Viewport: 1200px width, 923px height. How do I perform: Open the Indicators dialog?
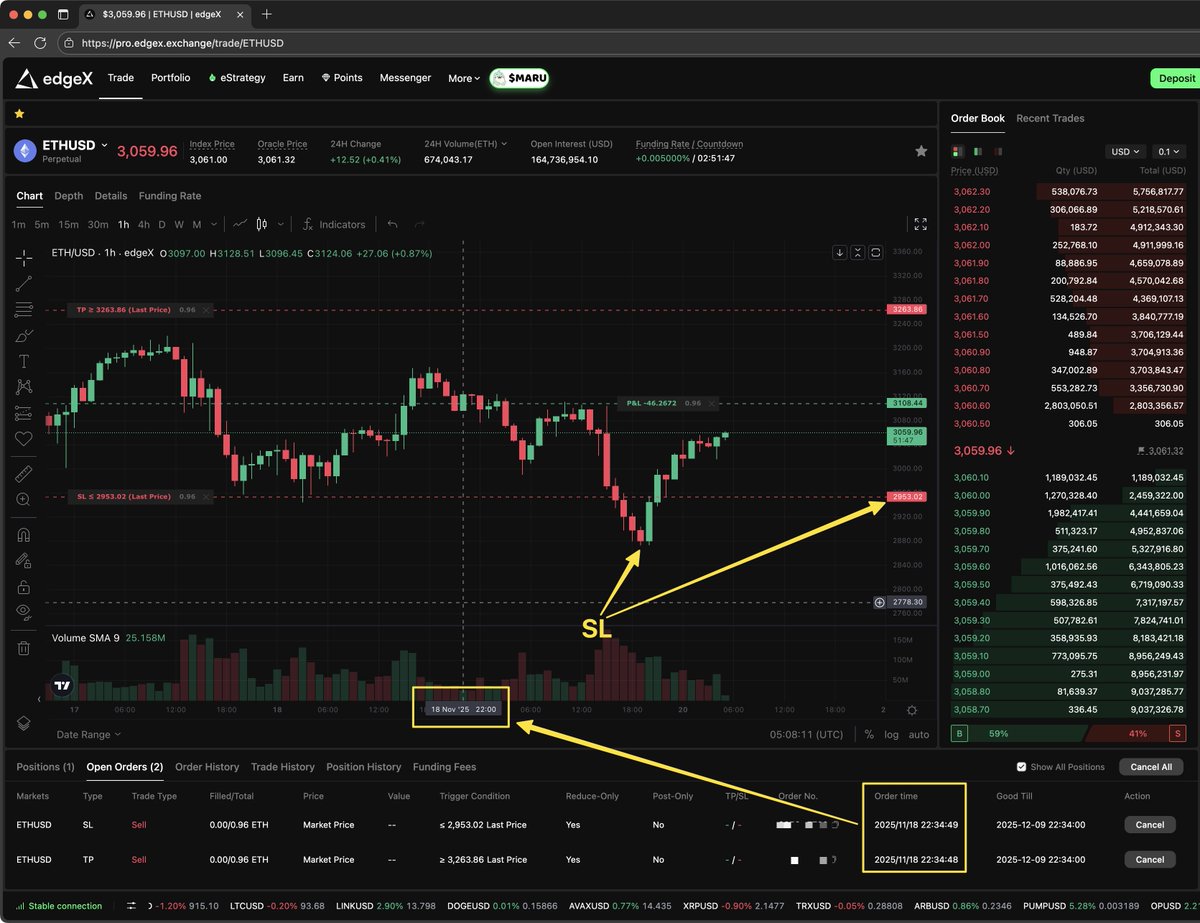point(333,225)
